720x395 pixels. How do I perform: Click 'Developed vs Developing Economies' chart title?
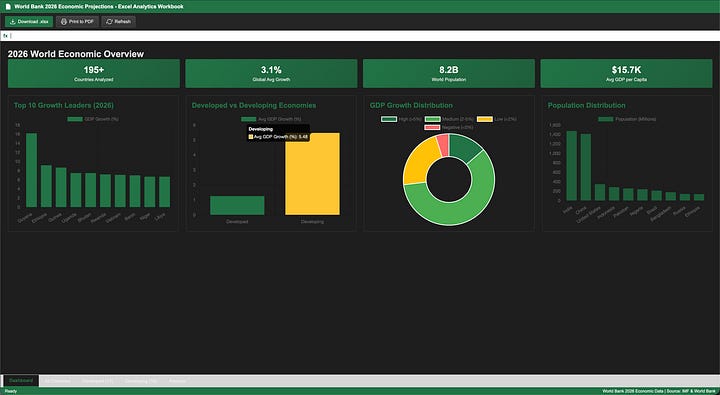click(x=254, y=105)
